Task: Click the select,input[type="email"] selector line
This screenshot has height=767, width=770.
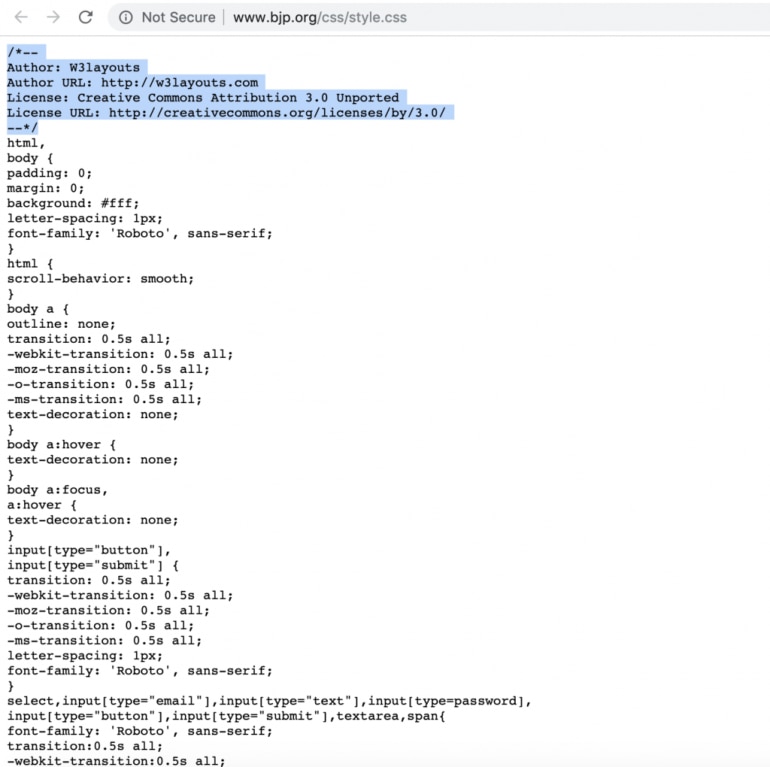Action: coord(268,701)
